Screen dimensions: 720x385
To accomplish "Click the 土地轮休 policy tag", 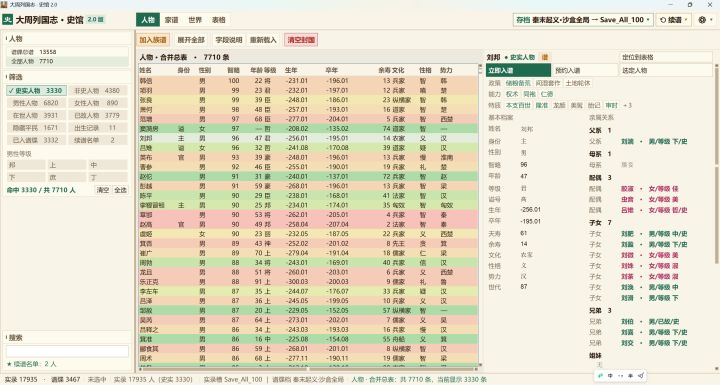I will (578, 83).
